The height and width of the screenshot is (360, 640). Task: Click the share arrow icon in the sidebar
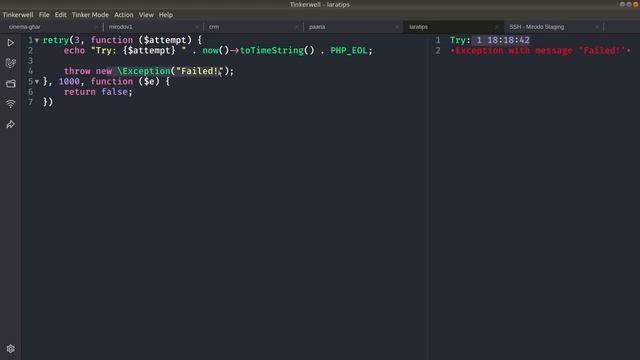coord(11,124)
